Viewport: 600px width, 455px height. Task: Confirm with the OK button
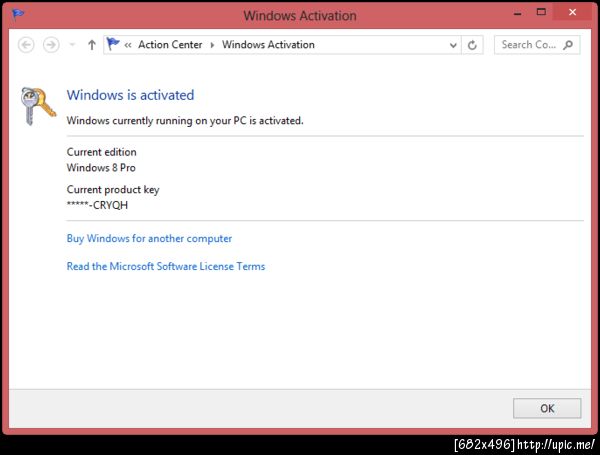tap(547, 408)
